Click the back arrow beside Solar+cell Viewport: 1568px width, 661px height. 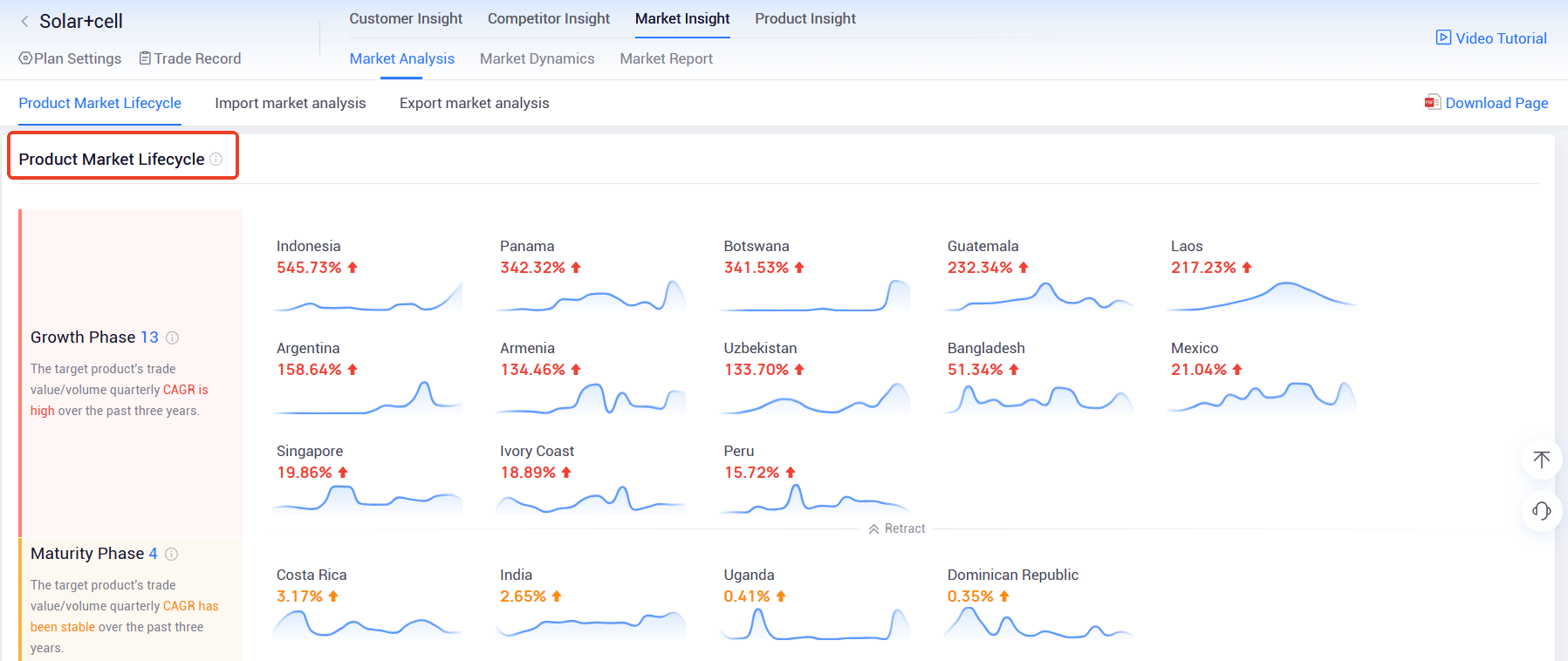pyautogui.click(x=24, y=22)
